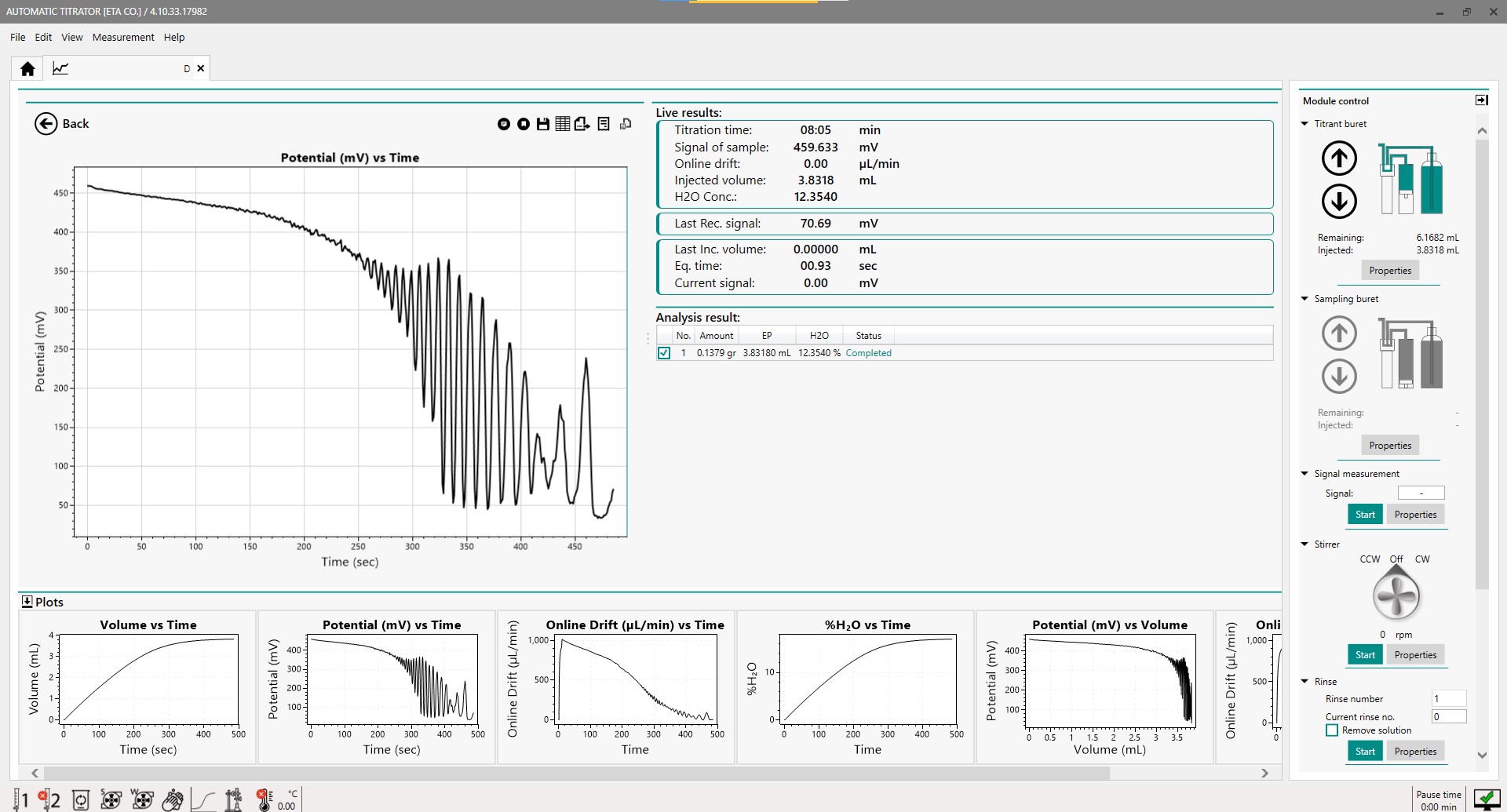Click the S pump icon in status bar

(111, 799)
